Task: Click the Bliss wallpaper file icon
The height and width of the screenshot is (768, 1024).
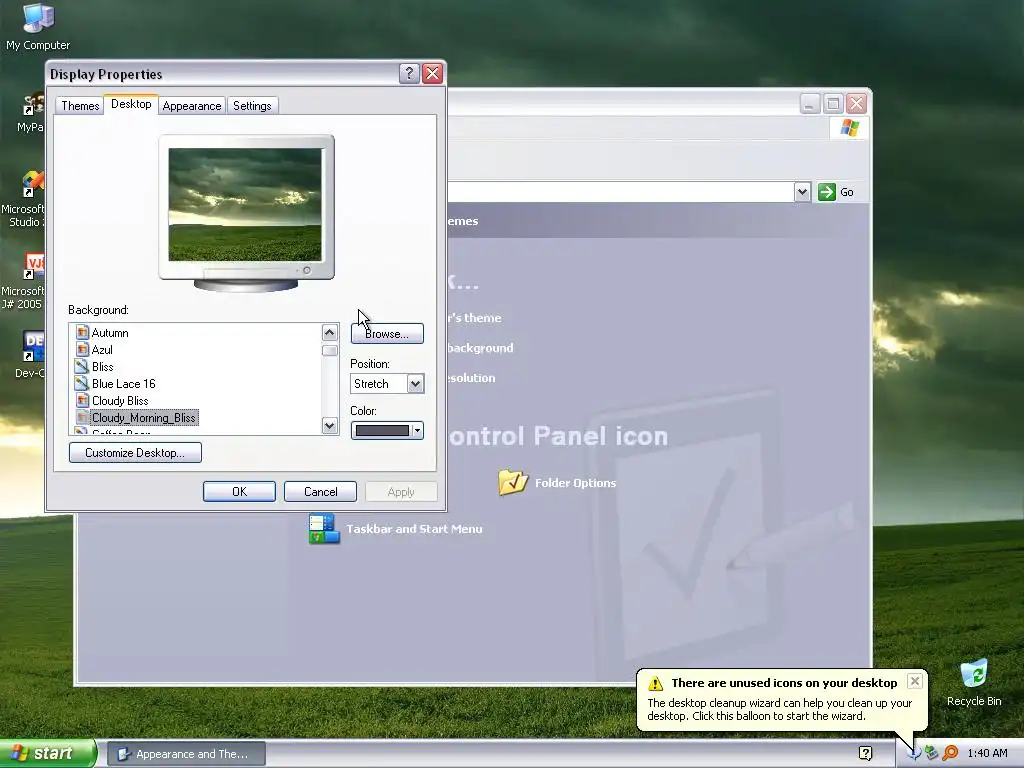Action: click(x=82, y=366)
